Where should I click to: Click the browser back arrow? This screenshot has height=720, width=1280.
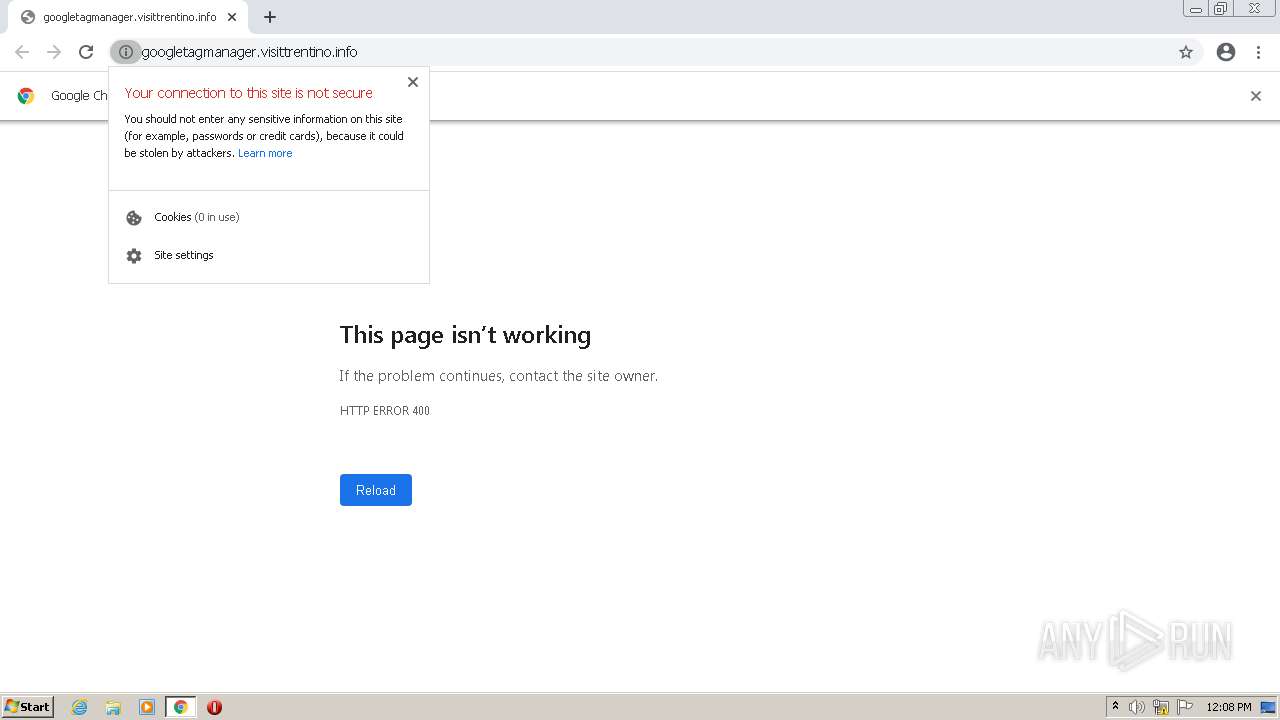(x=22, y=52)
